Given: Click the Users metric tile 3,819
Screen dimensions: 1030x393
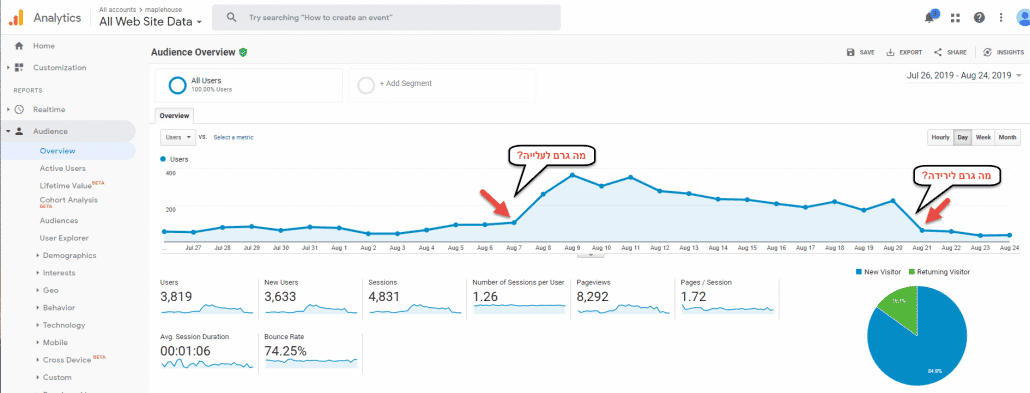Looking at the screenshot, I should 206,297.
